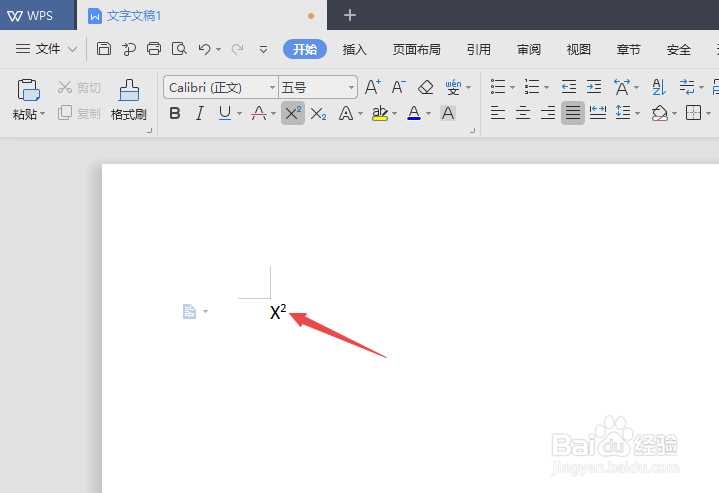
Task: Expand underline style dropdown arrow
Action: tap(239, 114)
